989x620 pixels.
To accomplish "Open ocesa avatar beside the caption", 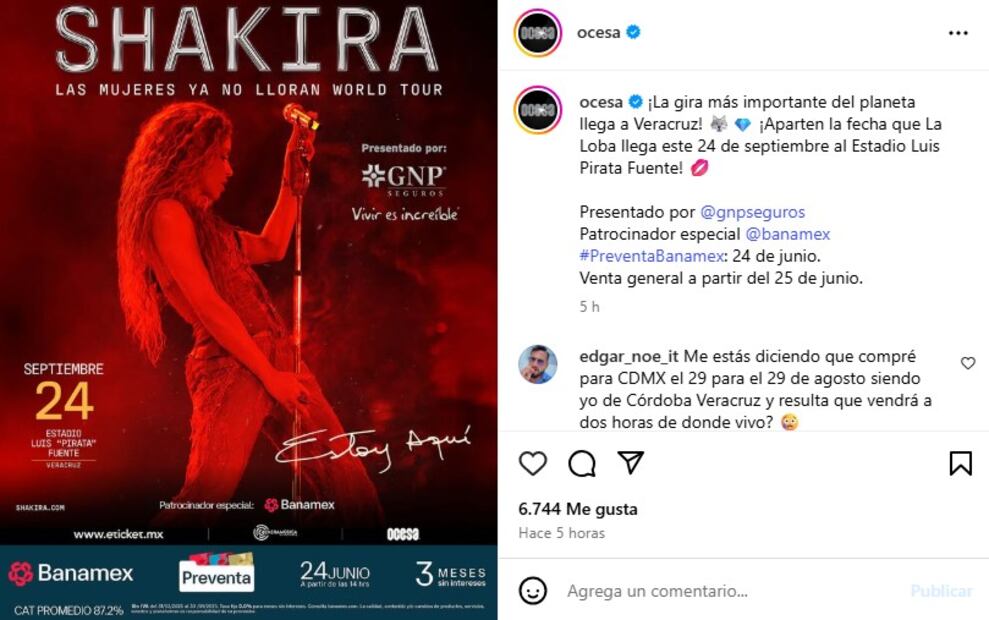I will coord(537,110).
